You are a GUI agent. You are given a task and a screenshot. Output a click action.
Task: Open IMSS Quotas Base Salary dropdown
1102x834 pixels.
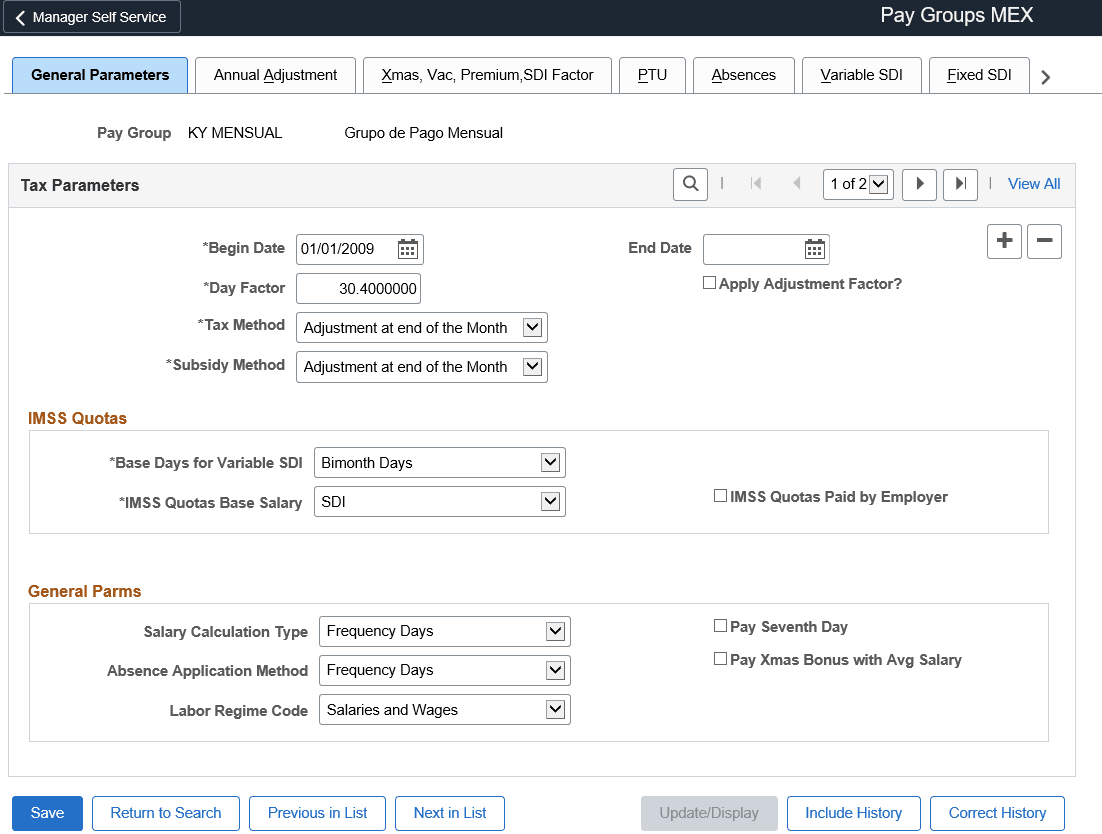click(440, 502)
